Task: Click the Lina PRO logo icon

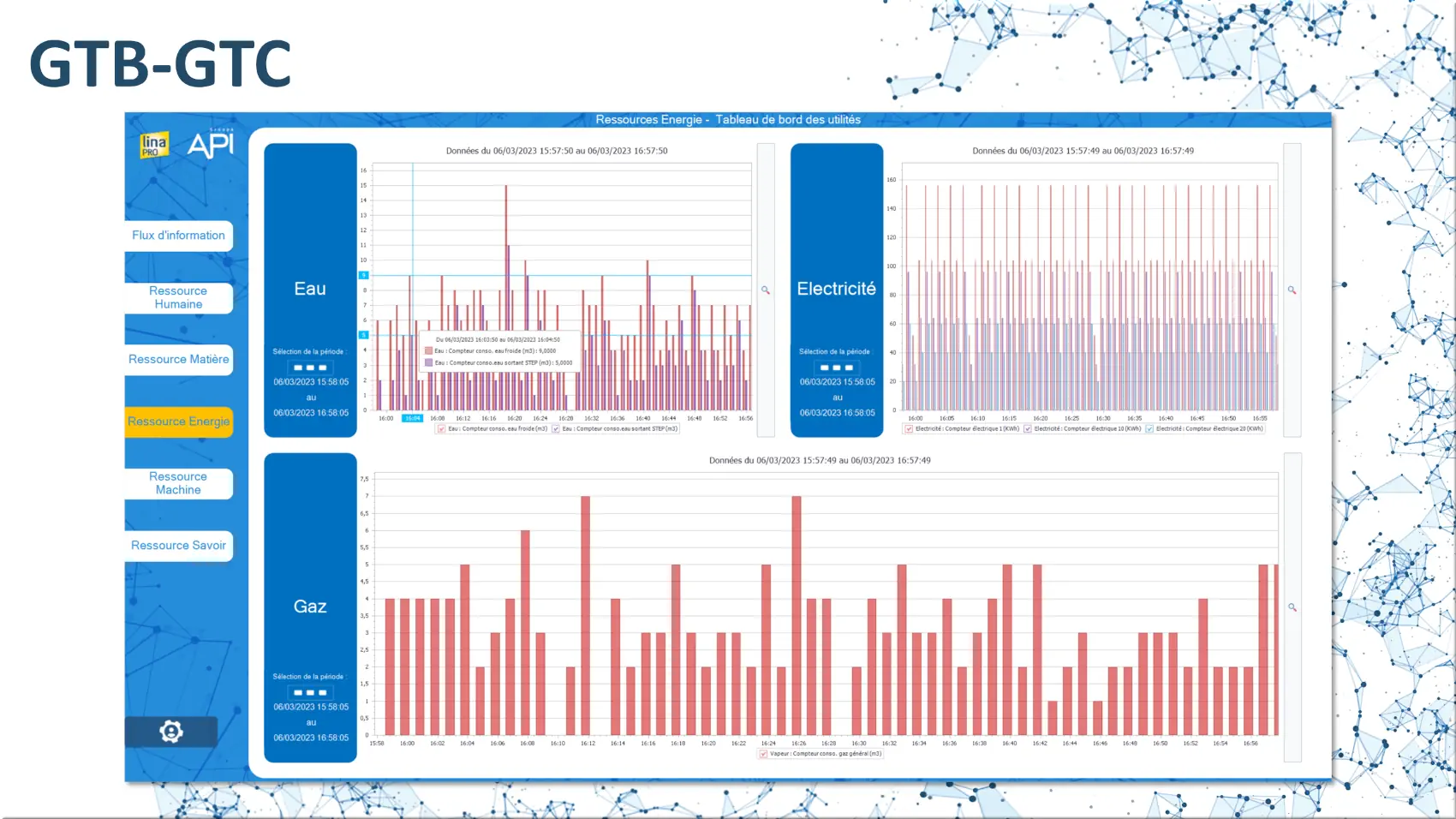Action: click(154, 145)
